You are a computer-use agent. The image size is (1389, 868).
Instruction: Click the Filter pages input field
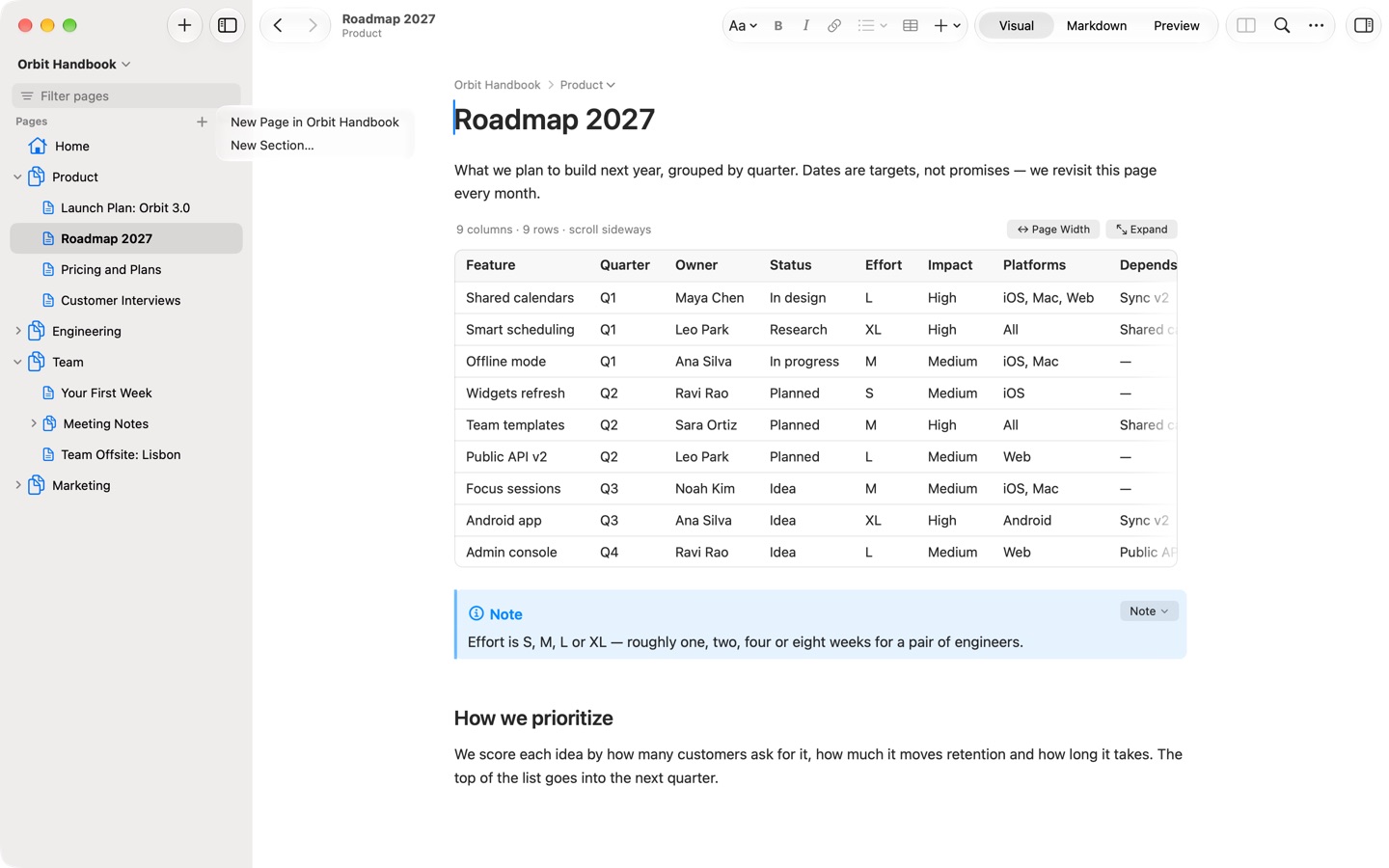tap(126, 95)
